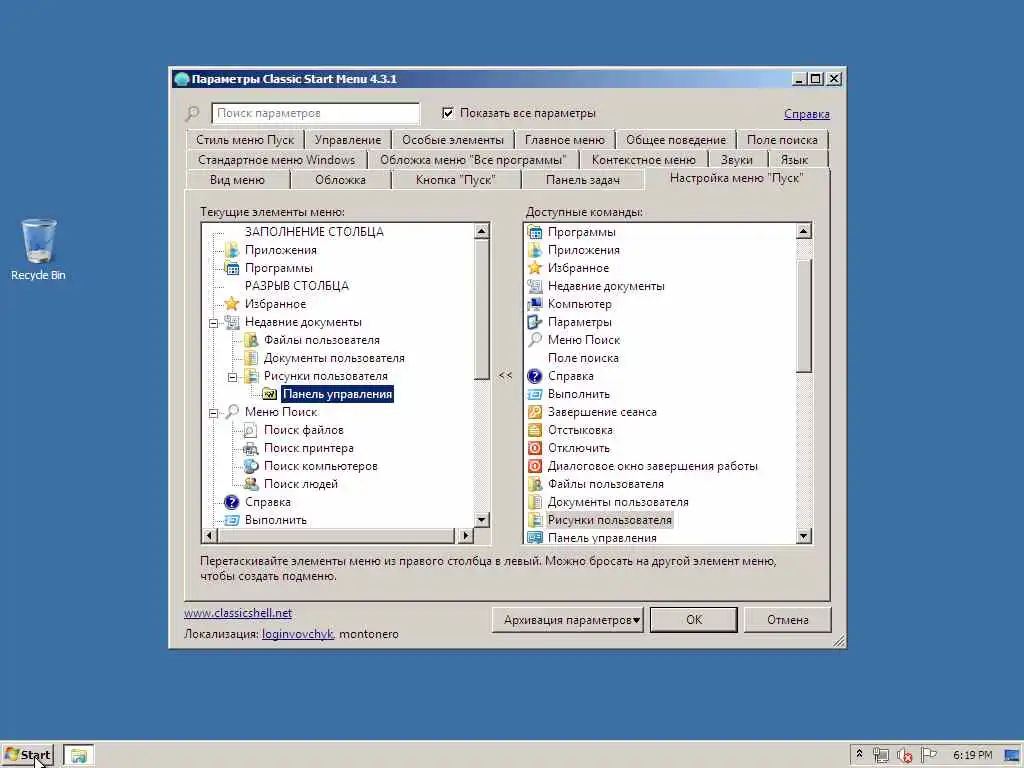The width and height of the screenshot is (1024, 768).
Task: Click the Action Center flag icon
Action: [x=928, y=755]
